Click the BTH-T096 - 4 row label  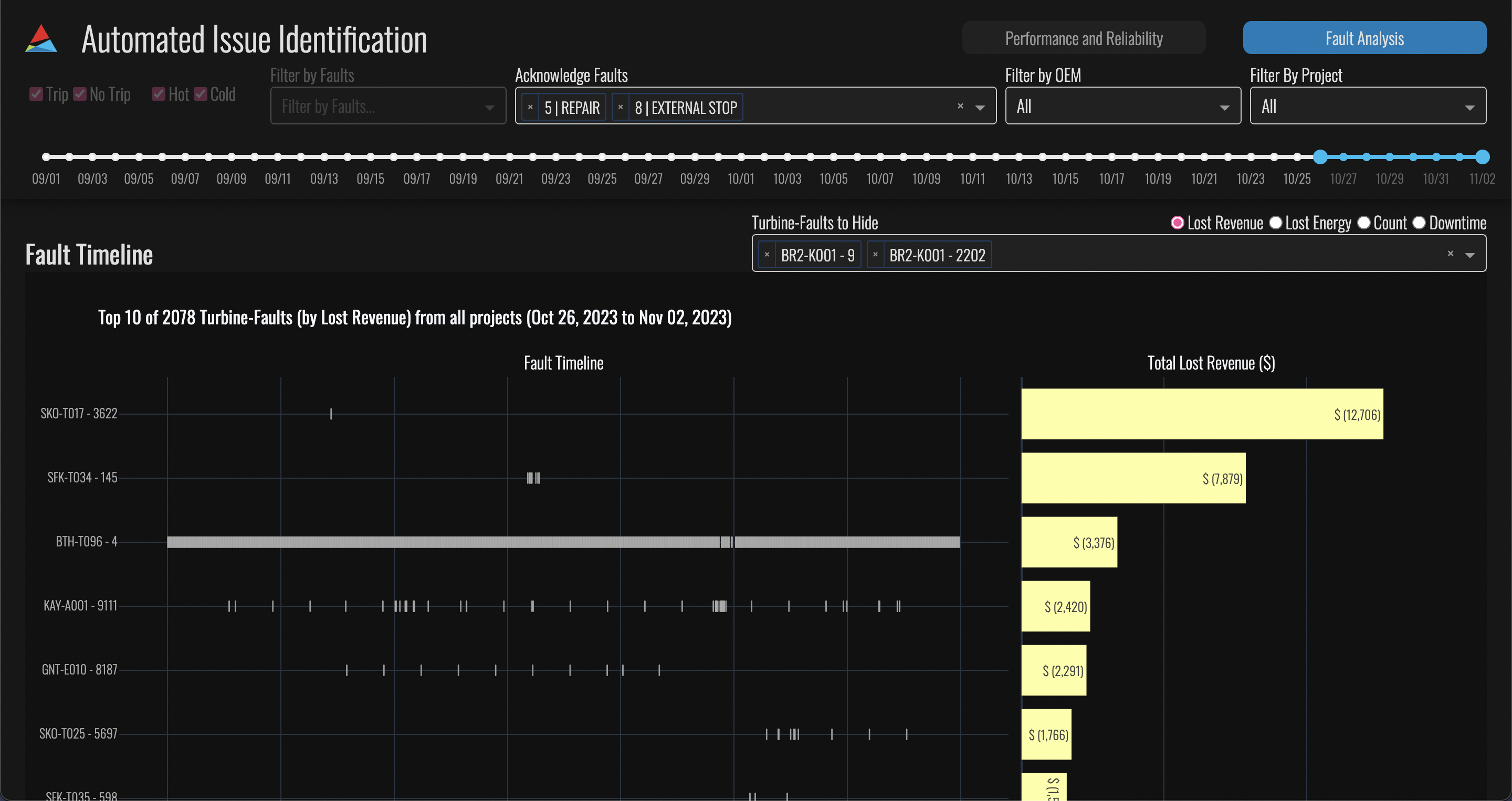click(86, 541)
